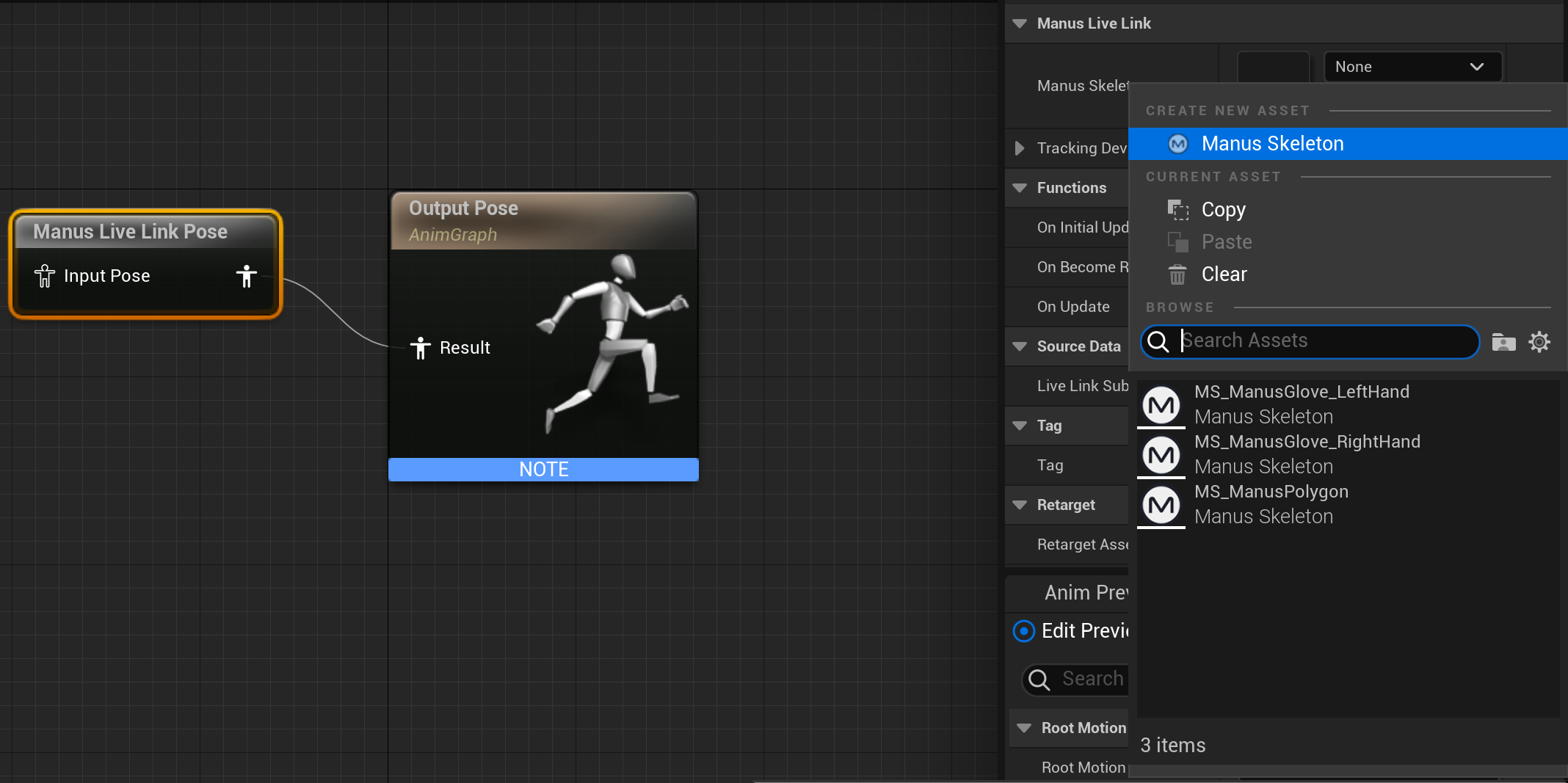Collapse the Functions section

point(1020,188)
